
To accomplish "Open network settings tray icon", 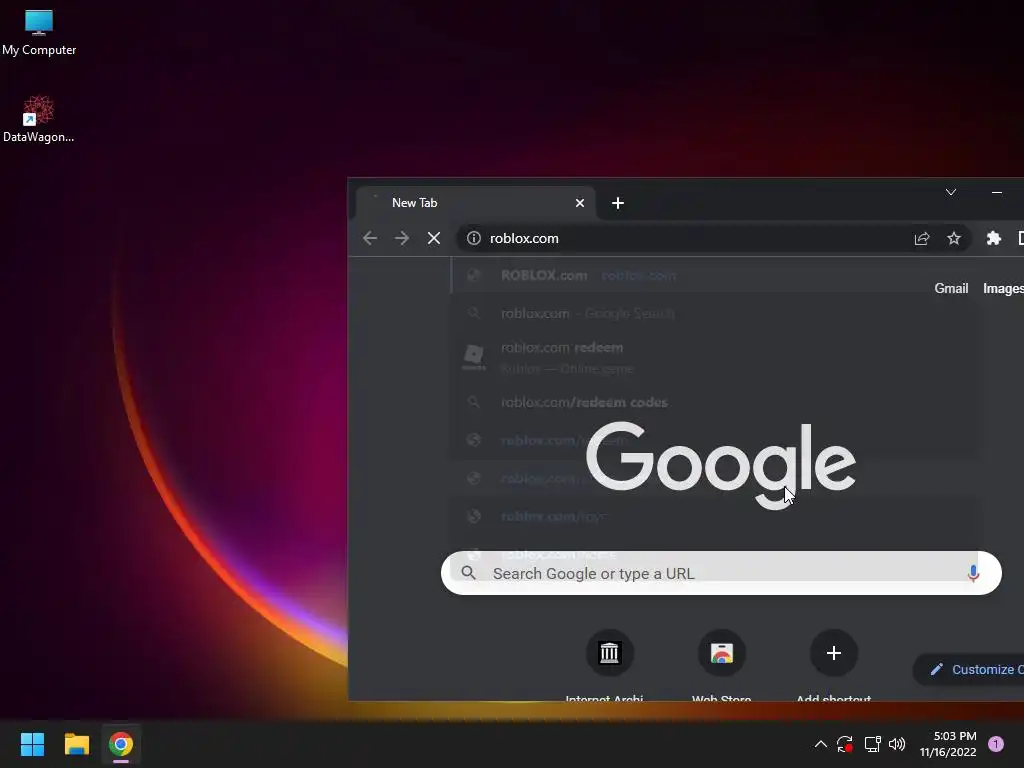I will tap(872, 744).
